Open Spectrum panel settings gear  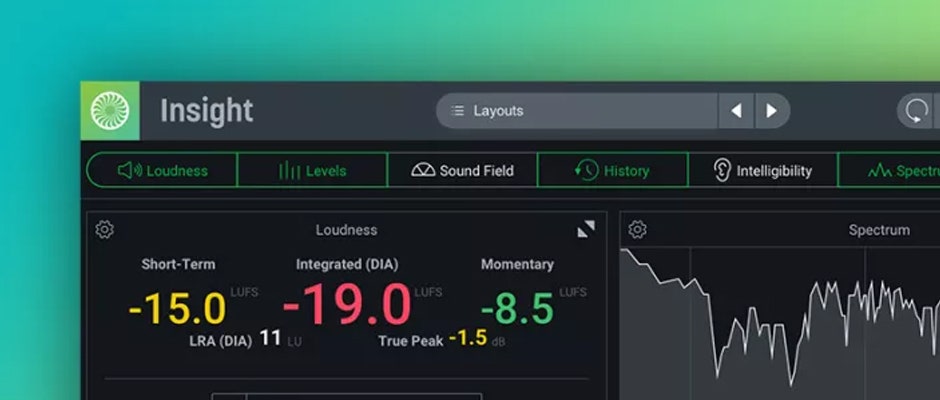[x=637, y=230]
